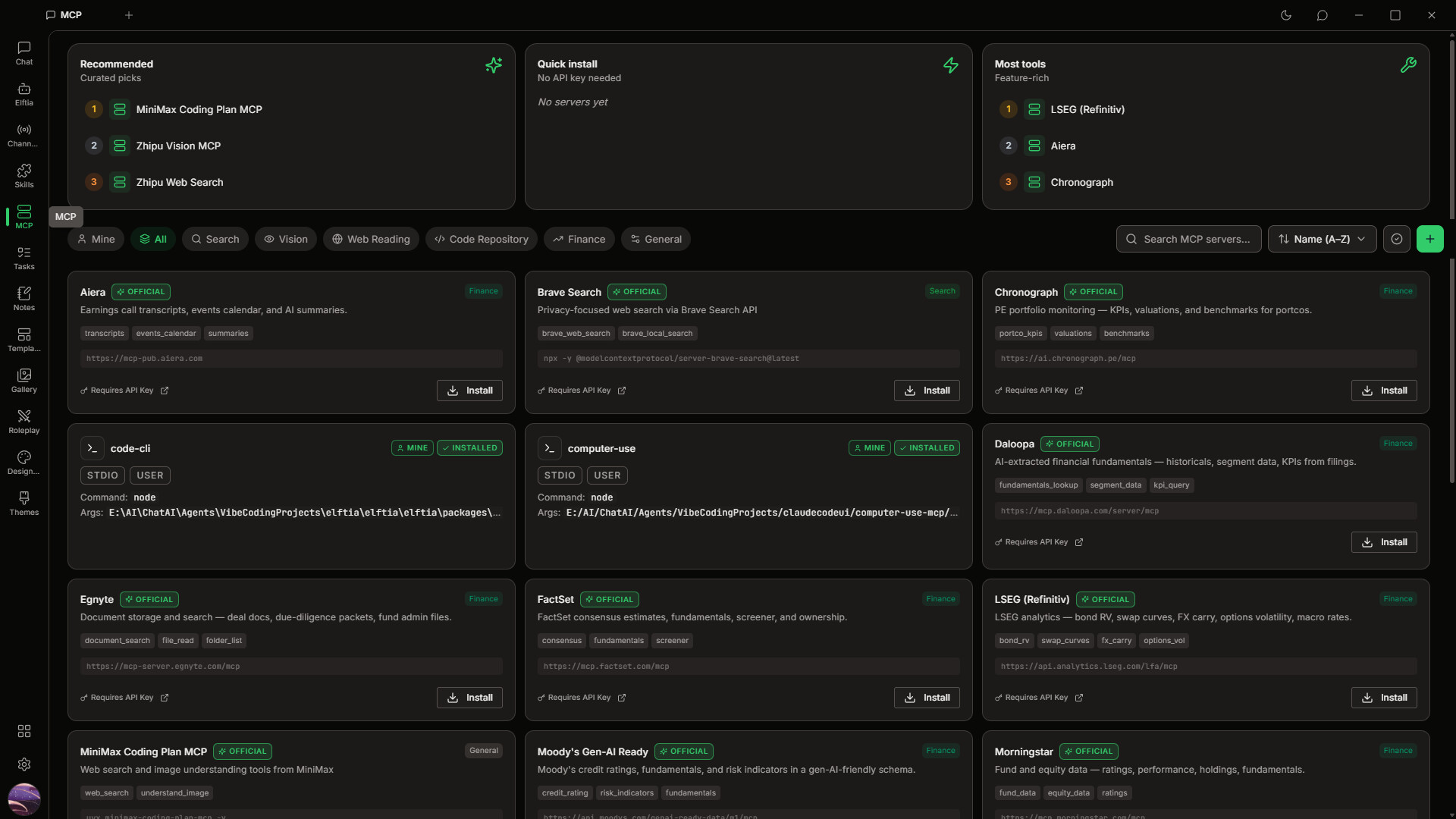Focus the Search MCP servers field
Viewport: 1456px width, 819px height.
click(x=1189, y=239)
